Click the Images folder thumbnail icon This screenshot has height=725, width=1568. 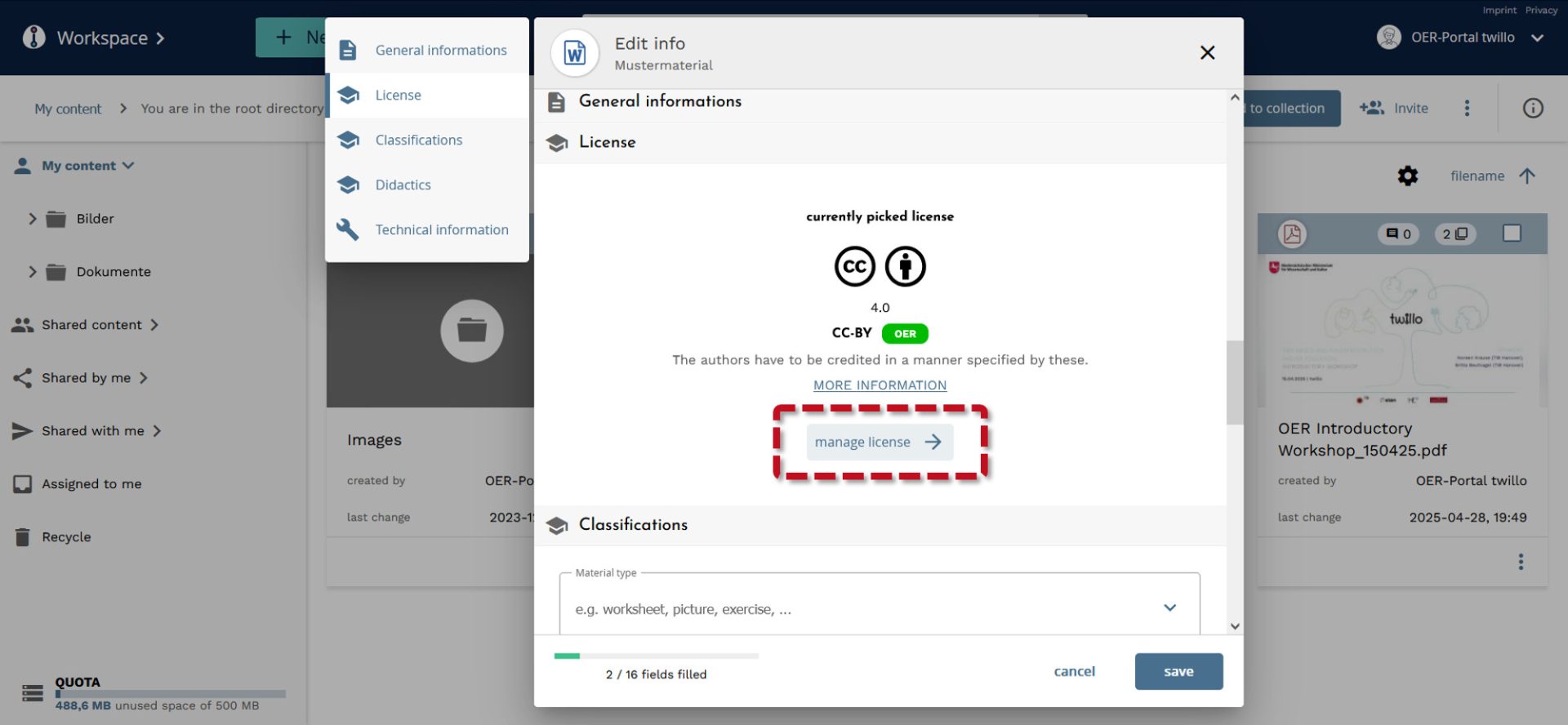471,331
